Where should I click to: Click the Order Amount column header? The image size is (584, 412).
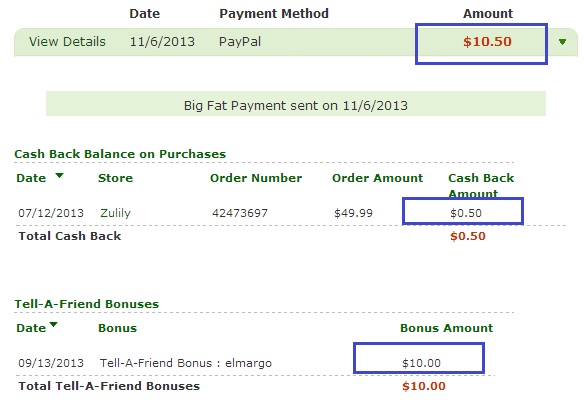[x=377, y=178]
